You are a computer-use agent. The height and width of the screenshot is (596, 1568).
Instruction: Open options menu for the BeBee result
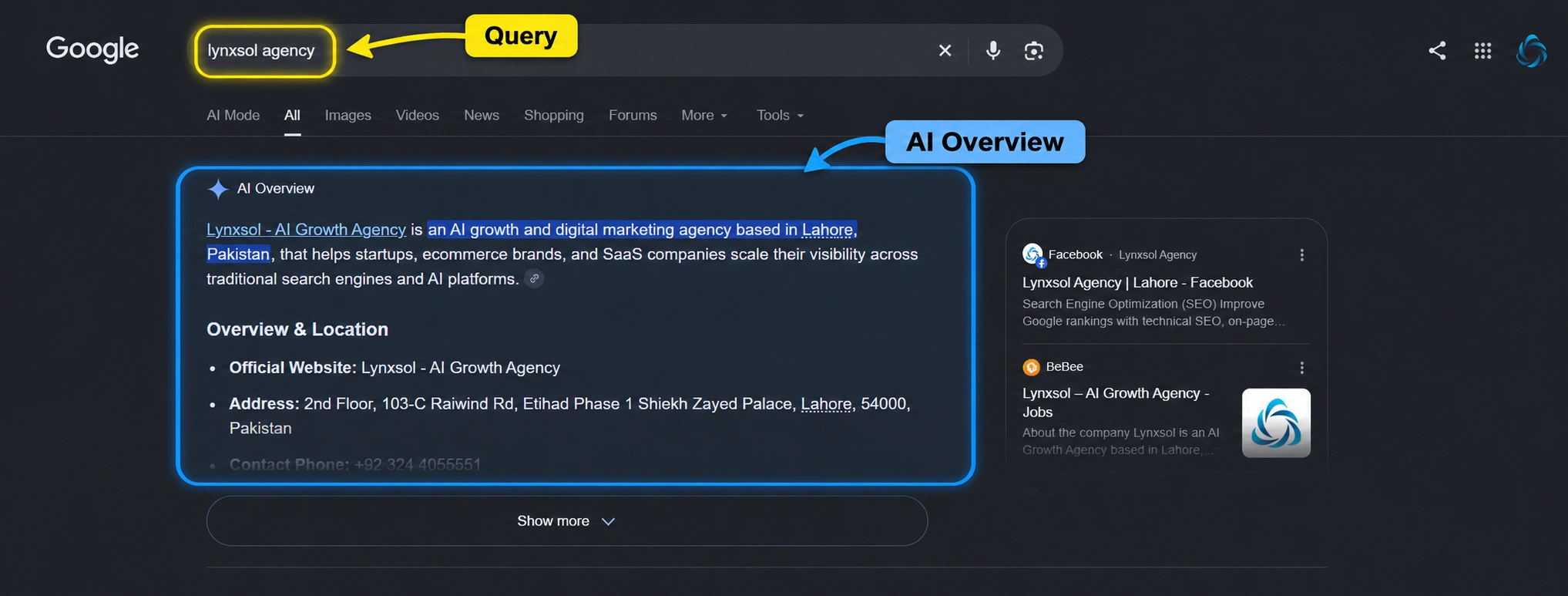pyautogui.click(x=1301, y=368)
